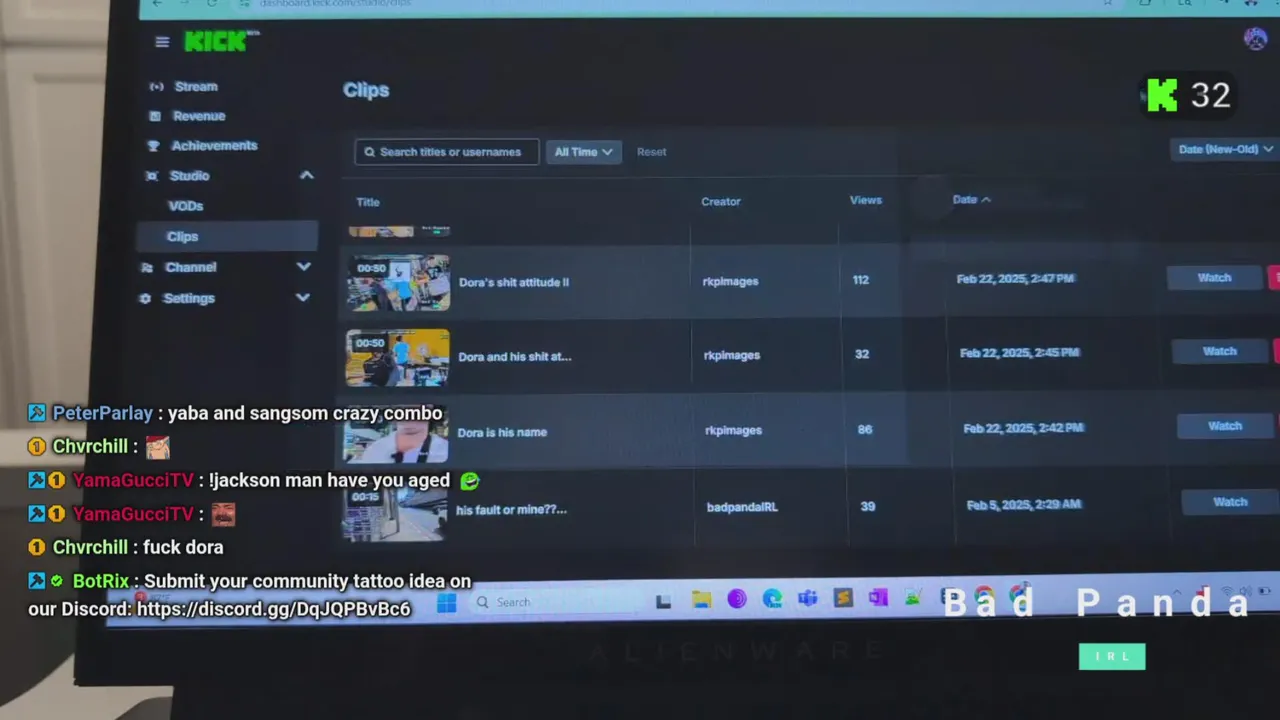Reset the clip filters
Screen dimensions: 1280x720
click(651, 152)
